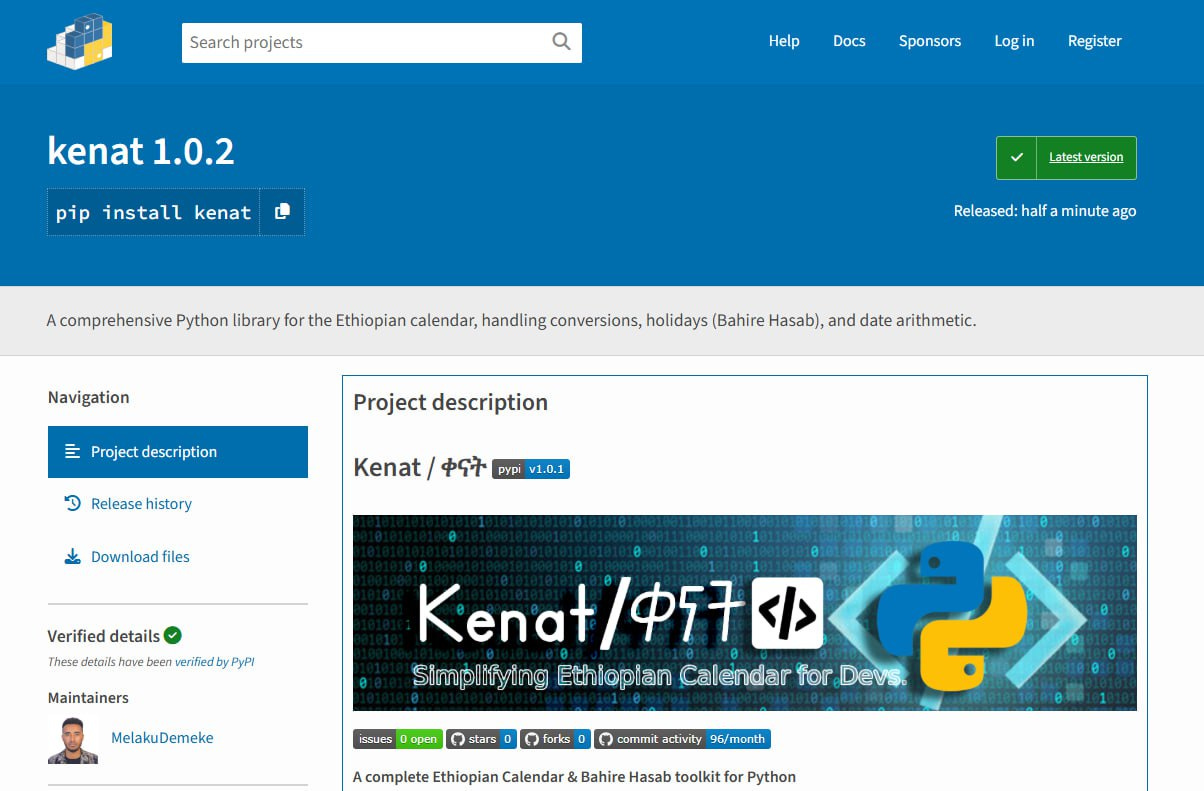Image resolution: width=1204 pixels, height=791 pixels.
Task: Copy pip install command icon
Action: 282,211
